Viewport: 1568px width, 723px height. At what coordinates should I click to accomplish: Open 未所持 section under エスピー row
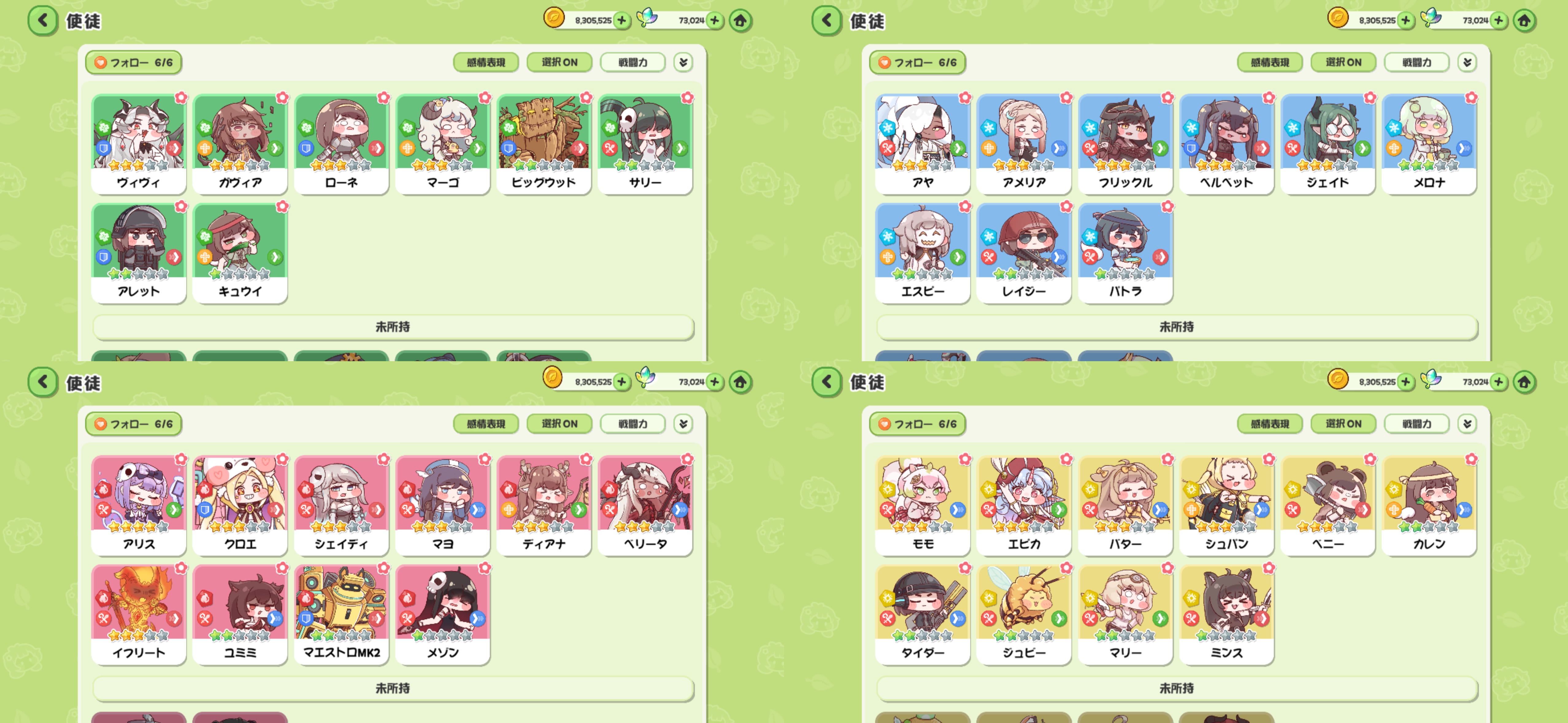tap(1177, 327)
